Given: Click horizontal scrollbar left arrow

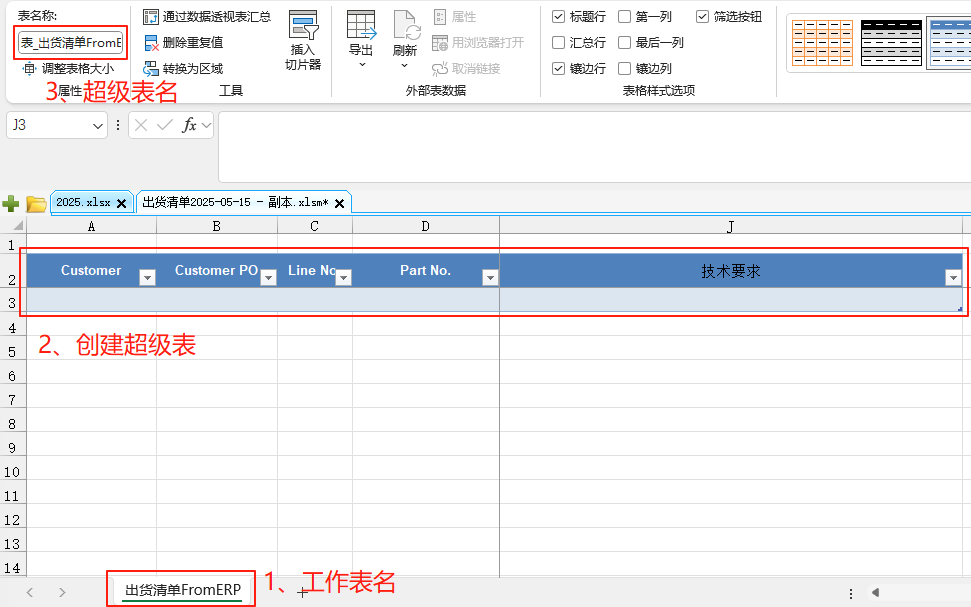Looking at the screenshot, I should click(x=875, y=593).
